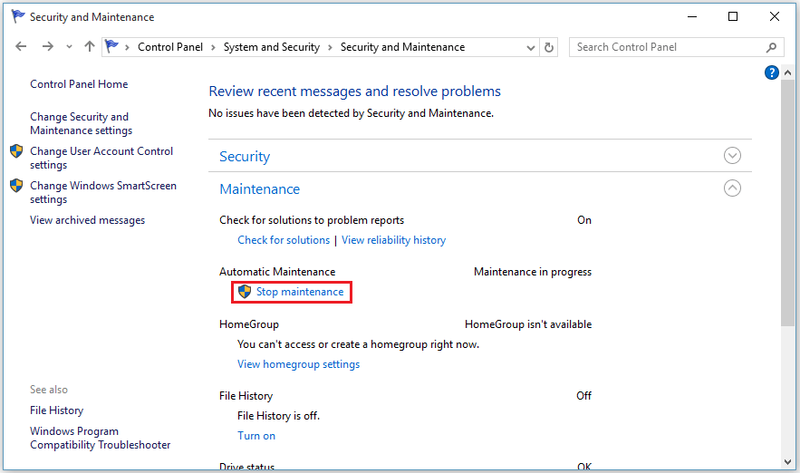Go forward with the Forward arrow

(x=47, y=46)
